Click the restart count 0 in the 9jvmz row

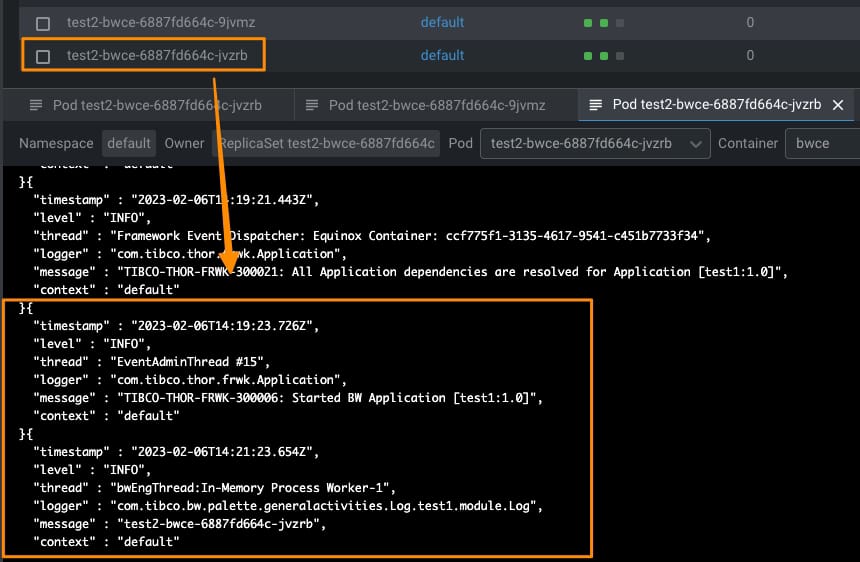750,22
